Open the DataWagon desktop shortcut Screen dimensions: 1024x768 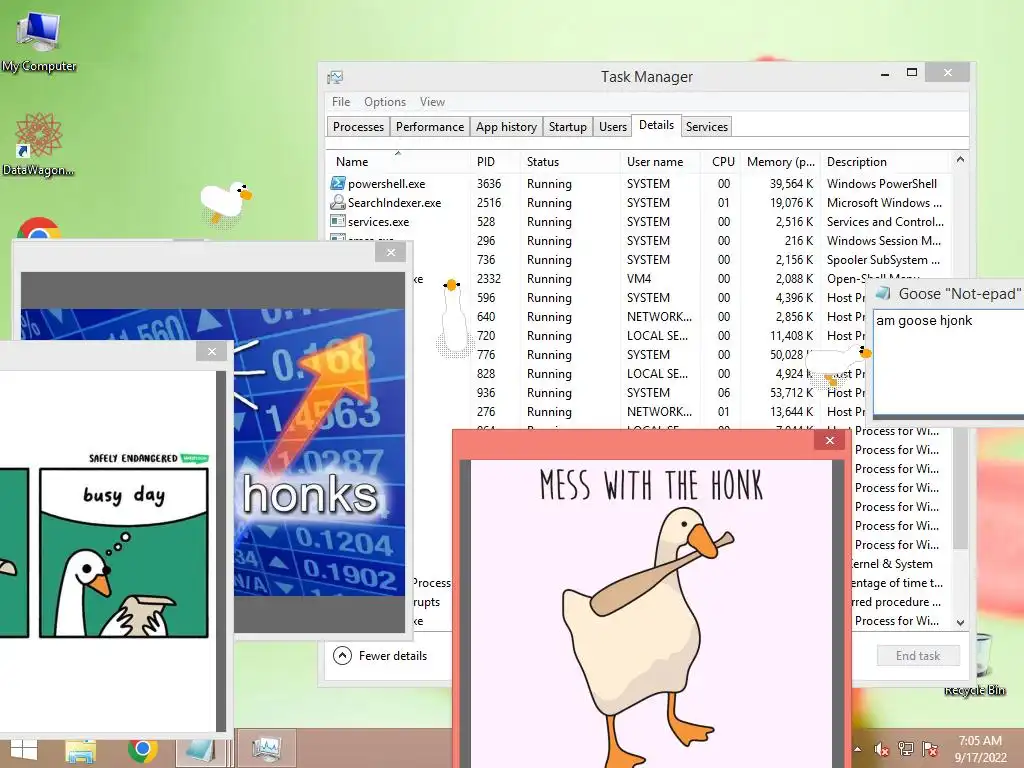pos(38,144)
